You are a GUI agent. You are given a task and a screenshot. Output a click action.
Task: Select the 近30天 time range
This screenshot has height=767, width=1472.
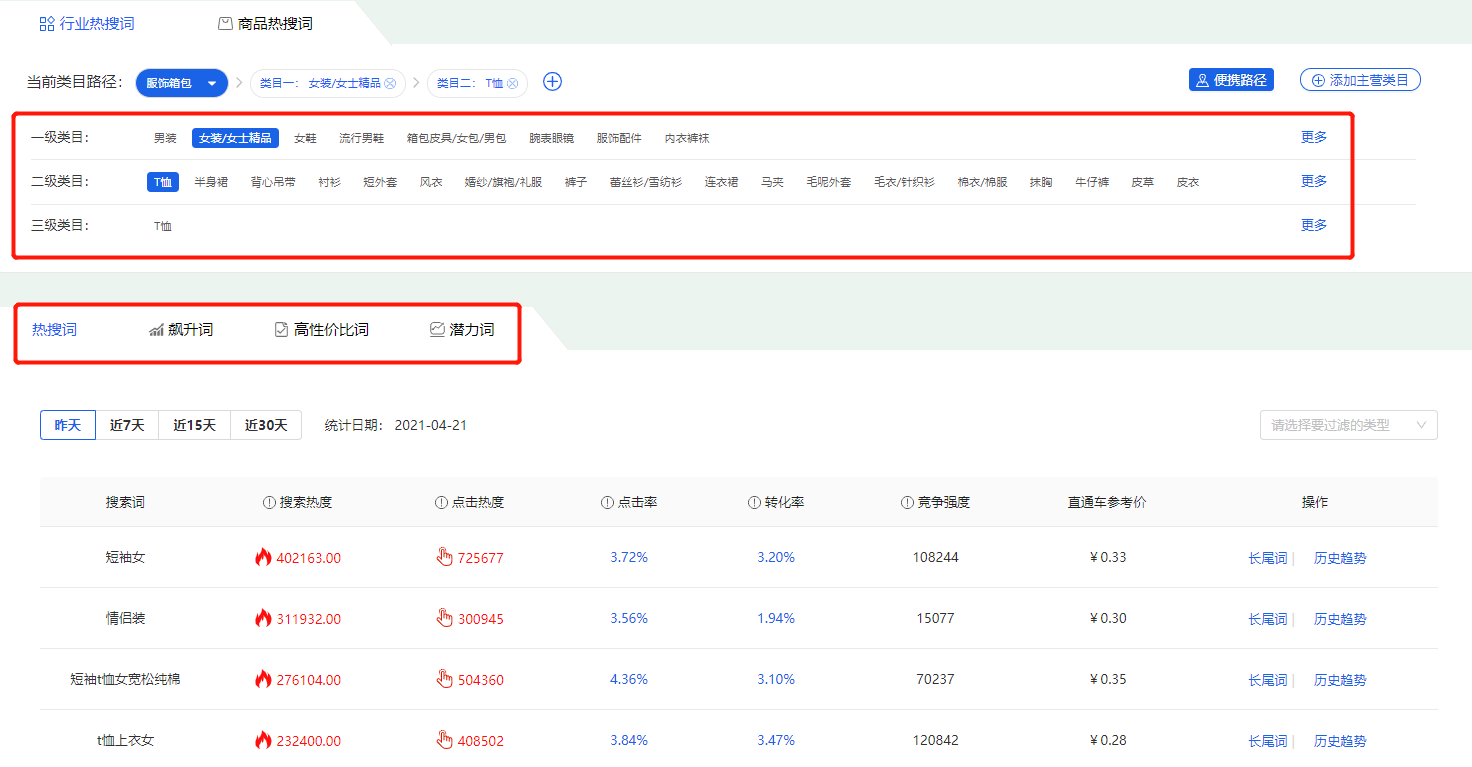(x=265, y=424)
